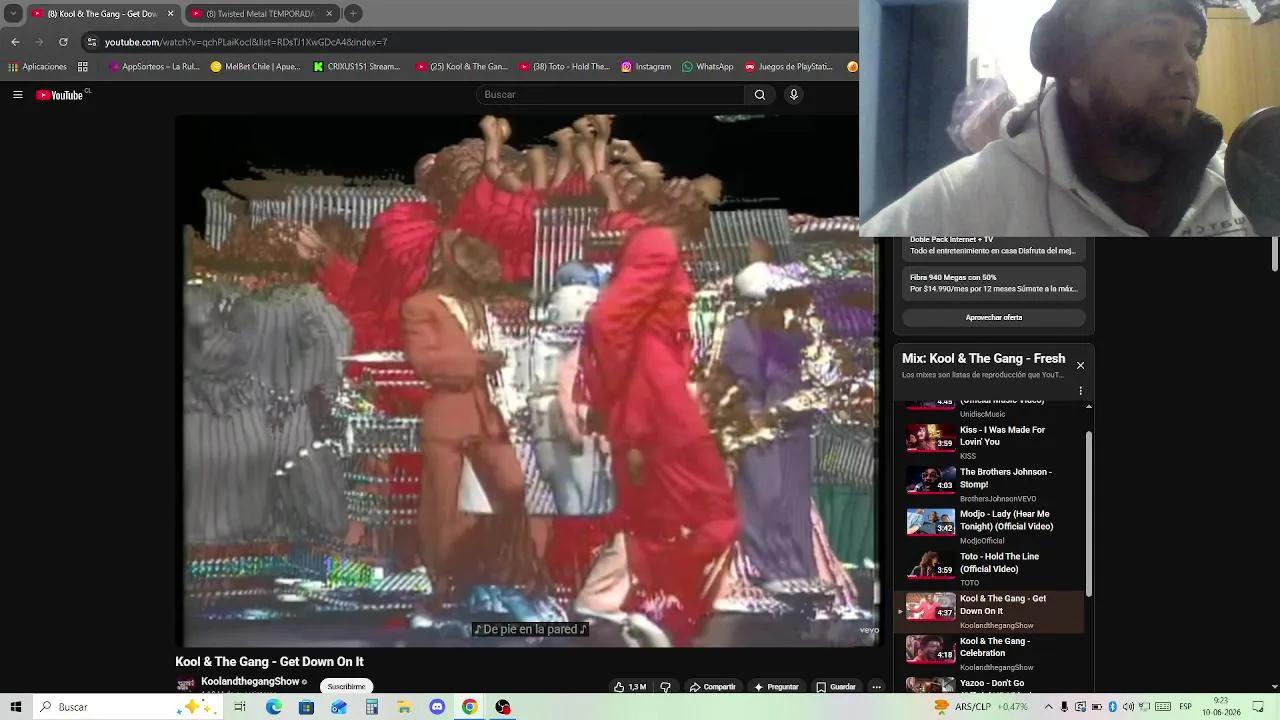The image size is (1280, 720).
Task: Open the KoolandthegangShow channel avatar
Action: 185,685
